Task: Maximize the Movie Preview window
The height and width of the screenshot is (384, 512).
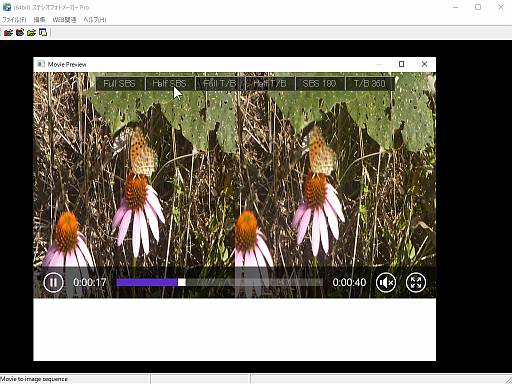Action: point(401,64)
